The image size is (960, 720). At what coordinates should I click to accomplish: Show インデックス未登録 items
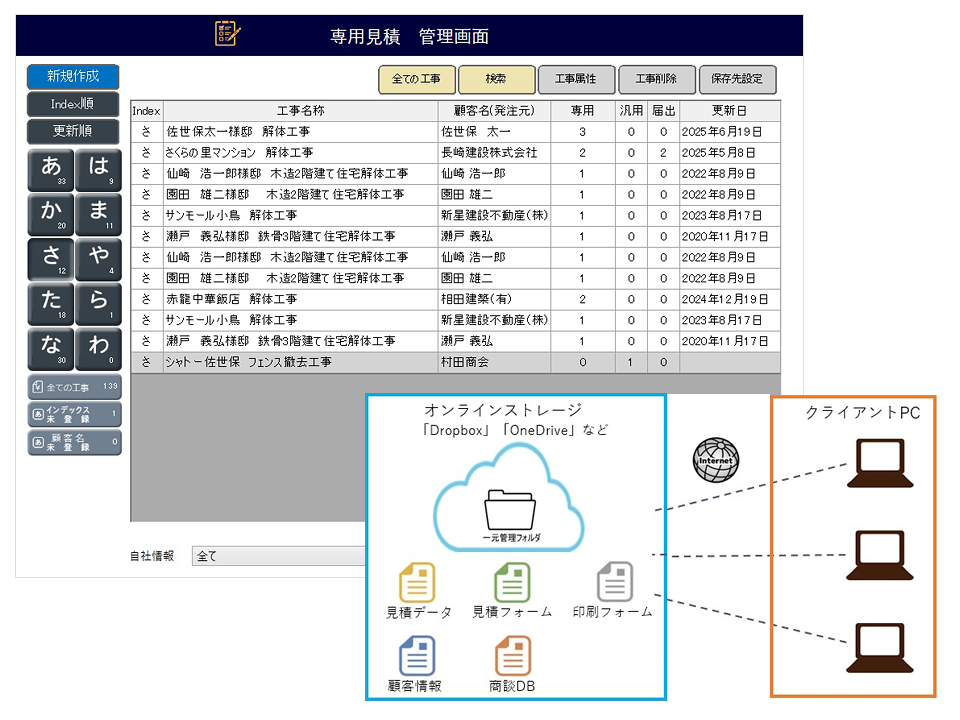74,414
